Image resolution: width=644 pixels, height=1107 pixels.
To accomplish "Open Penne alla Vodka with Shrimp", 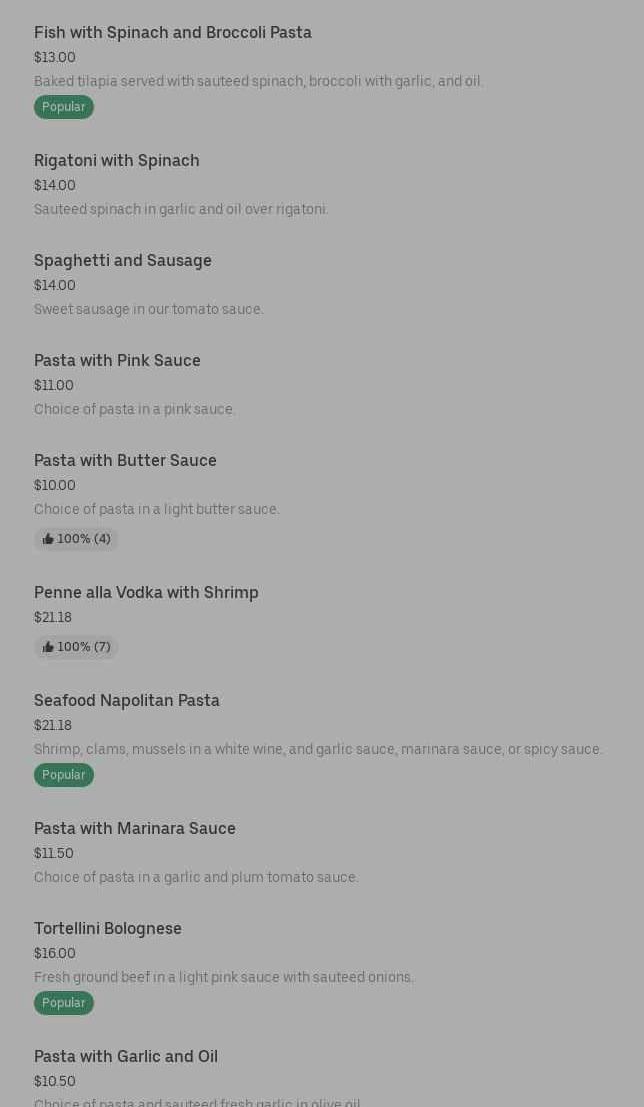I will coord(146,592).
